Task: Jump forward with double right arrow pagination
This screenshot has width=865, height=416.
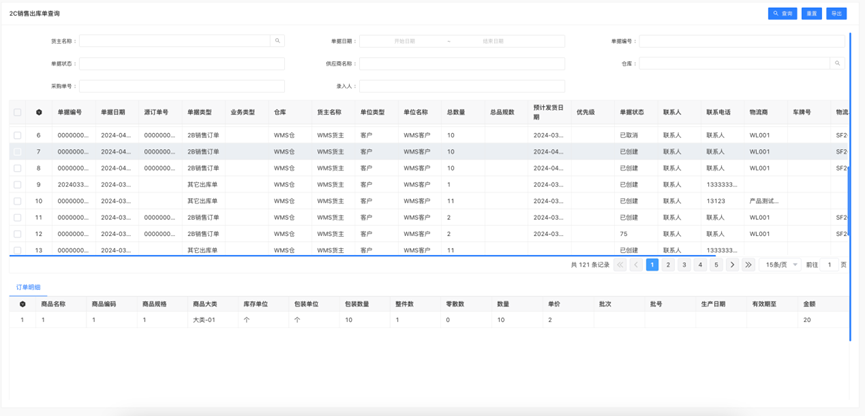Action: click(x=748, y=265)
